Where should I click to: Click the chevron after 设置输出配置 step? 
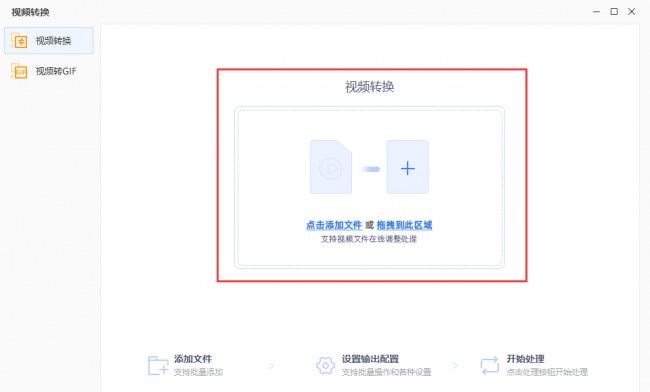click(x=455, y=365)
